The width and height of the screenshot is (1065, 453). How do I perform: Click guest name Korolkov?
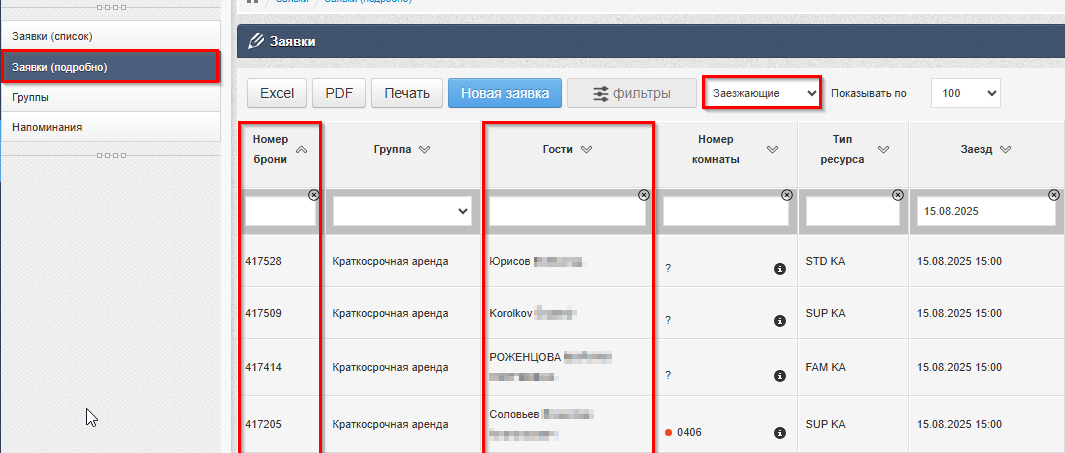coord(510,313)
